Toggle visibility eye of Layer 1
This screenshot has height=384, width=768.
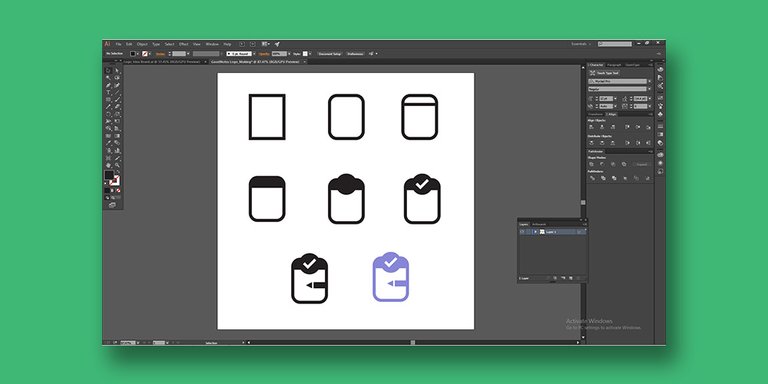[522, 232]
